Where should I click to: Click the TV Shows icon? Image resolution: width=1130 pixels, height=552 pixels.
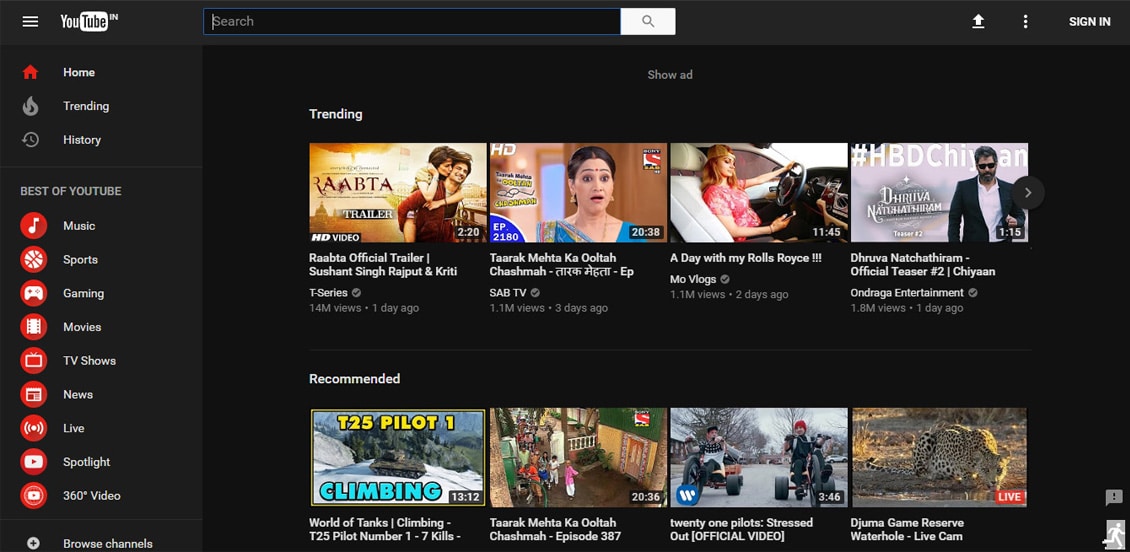[34, 360]
